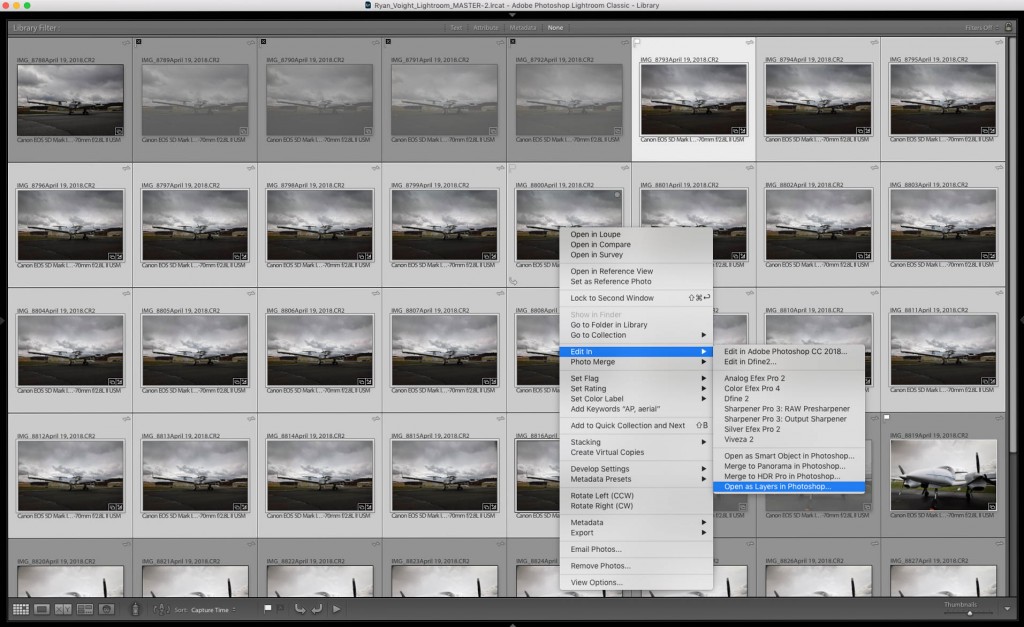Open toolbar content dropdown arrow
Screen dimensions: 1024x627
[x=1007, y=609]
